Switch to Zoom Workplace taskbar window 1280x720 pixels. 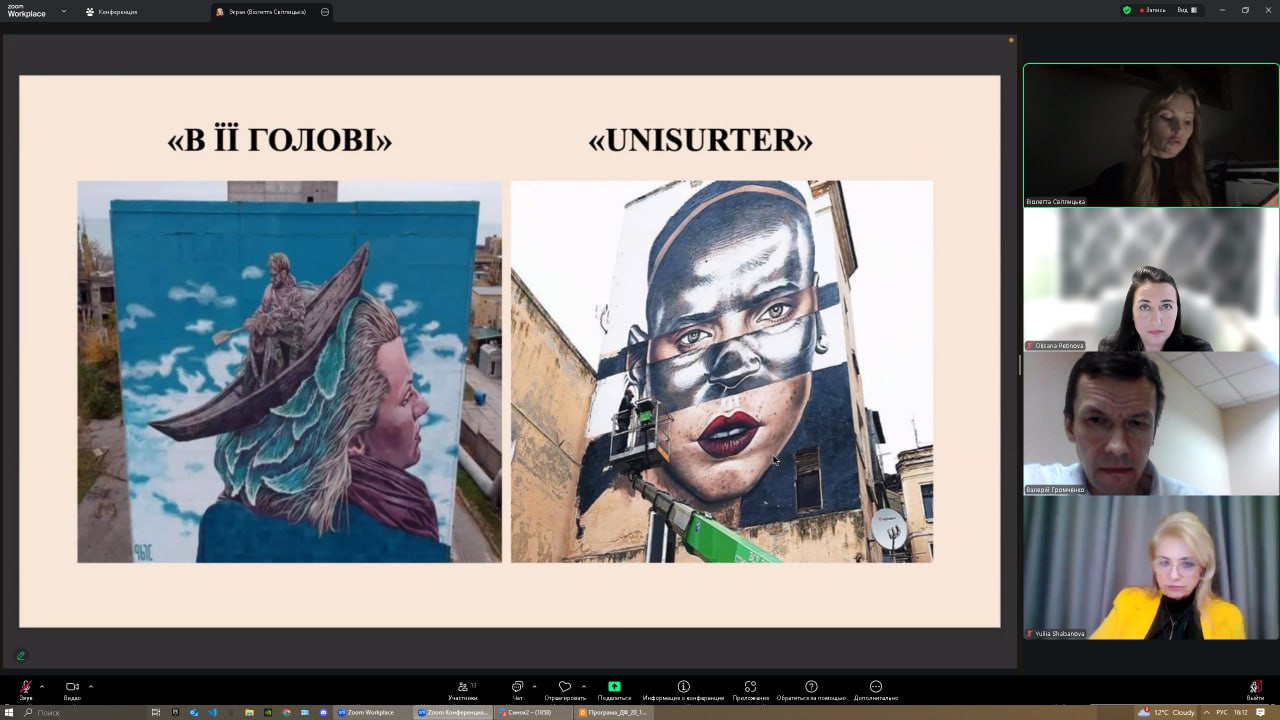click(x=372, y=712)
